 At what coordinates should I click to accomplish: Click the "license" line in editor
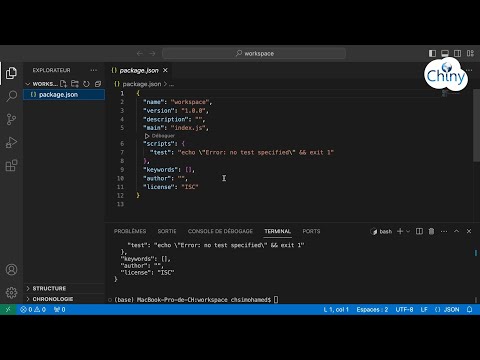pyautogui.click(x=171, y=187)
